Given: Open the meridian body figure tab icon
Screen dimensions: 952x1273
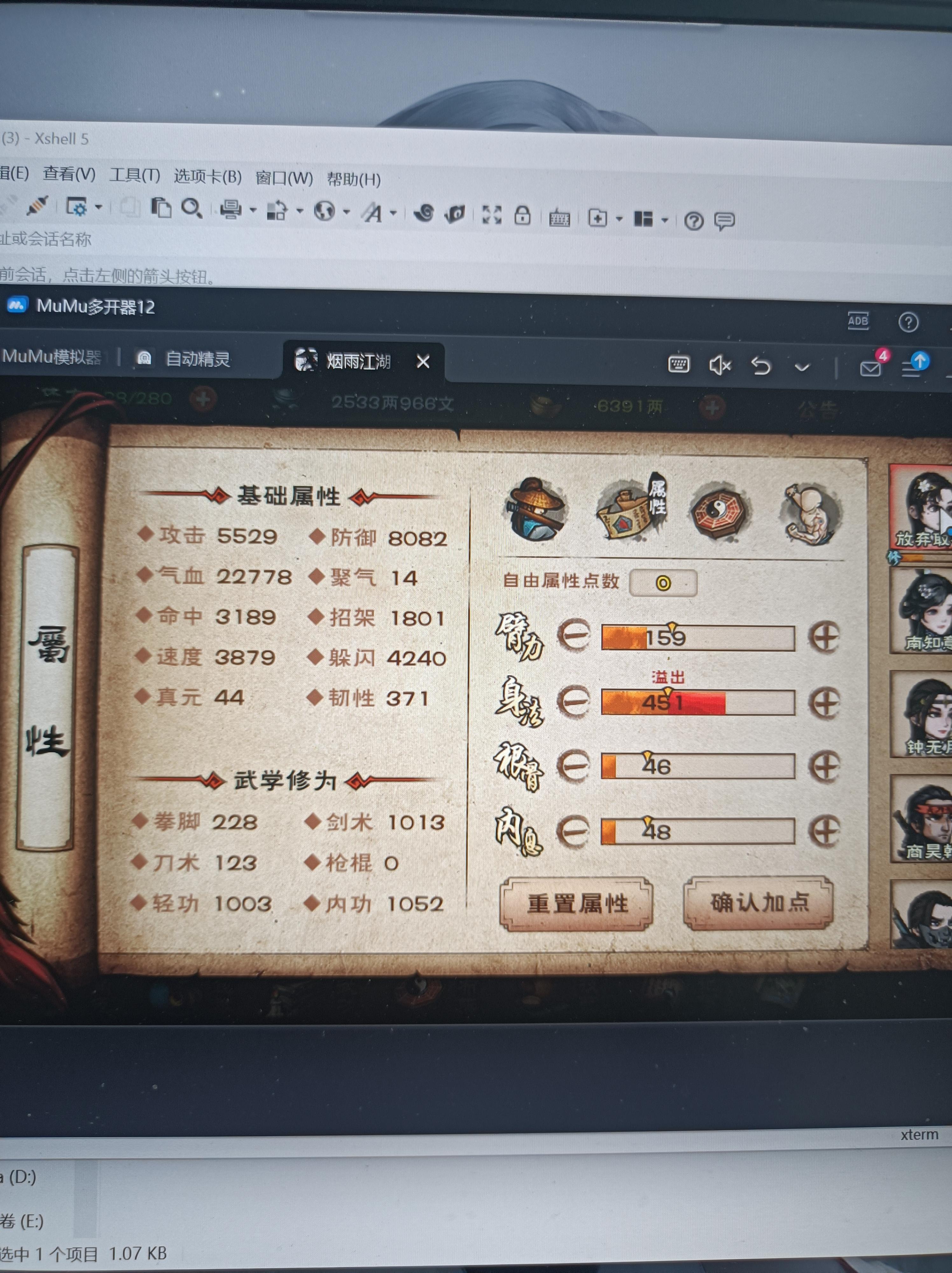Looking at the screenshot, I should (811, 513).
